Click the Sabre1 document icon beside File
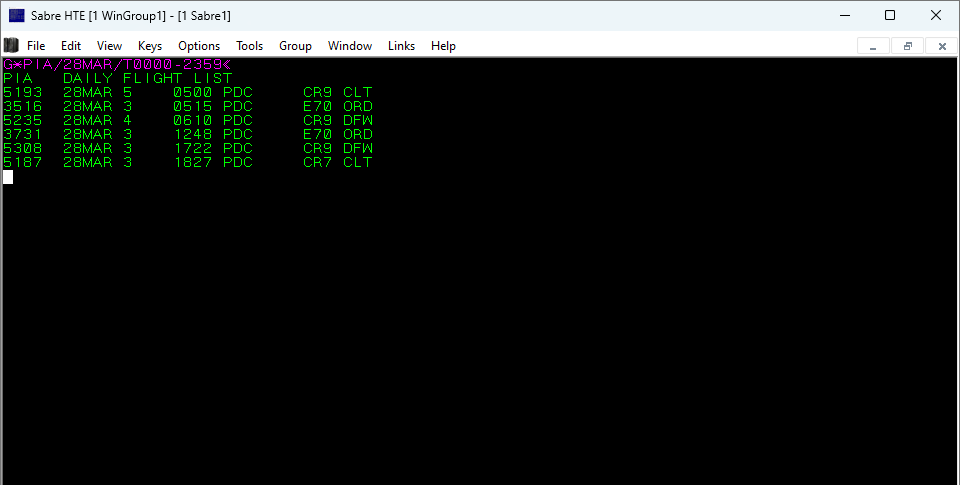 tap(11, 45)
